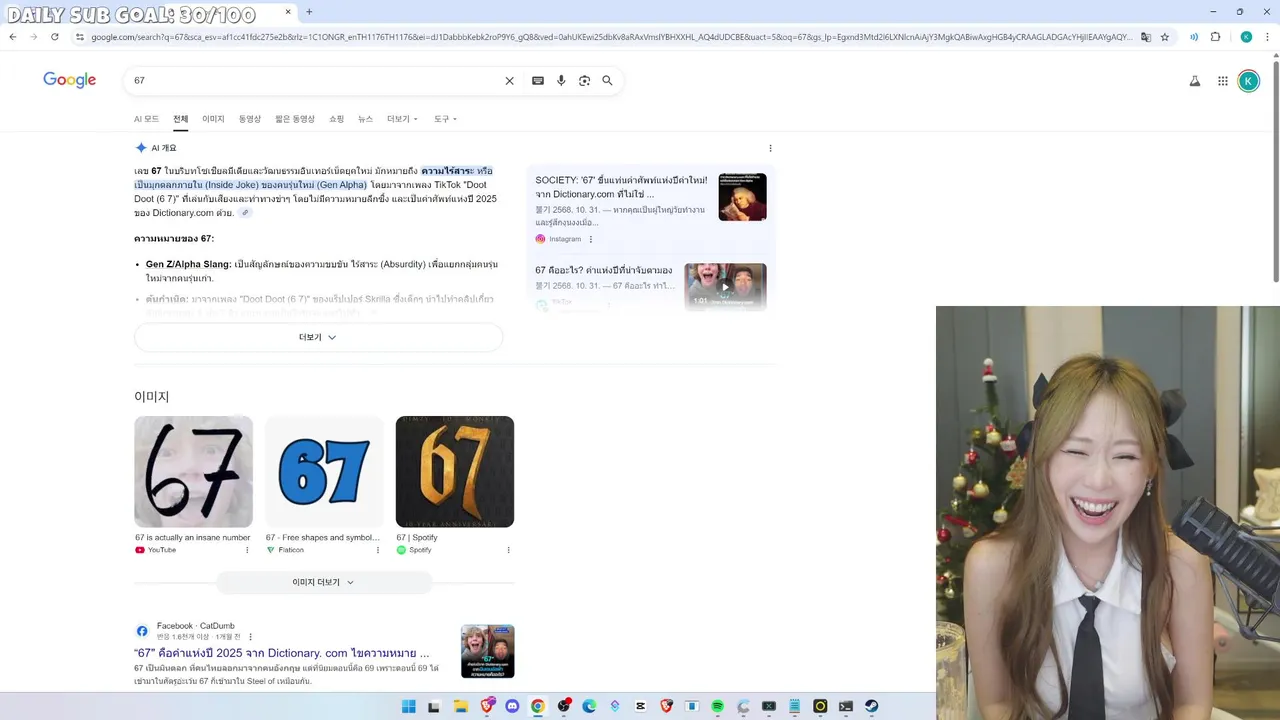
Task: Click '67 - Free shapes and symbol...' caption
Action: pos(322,538)
